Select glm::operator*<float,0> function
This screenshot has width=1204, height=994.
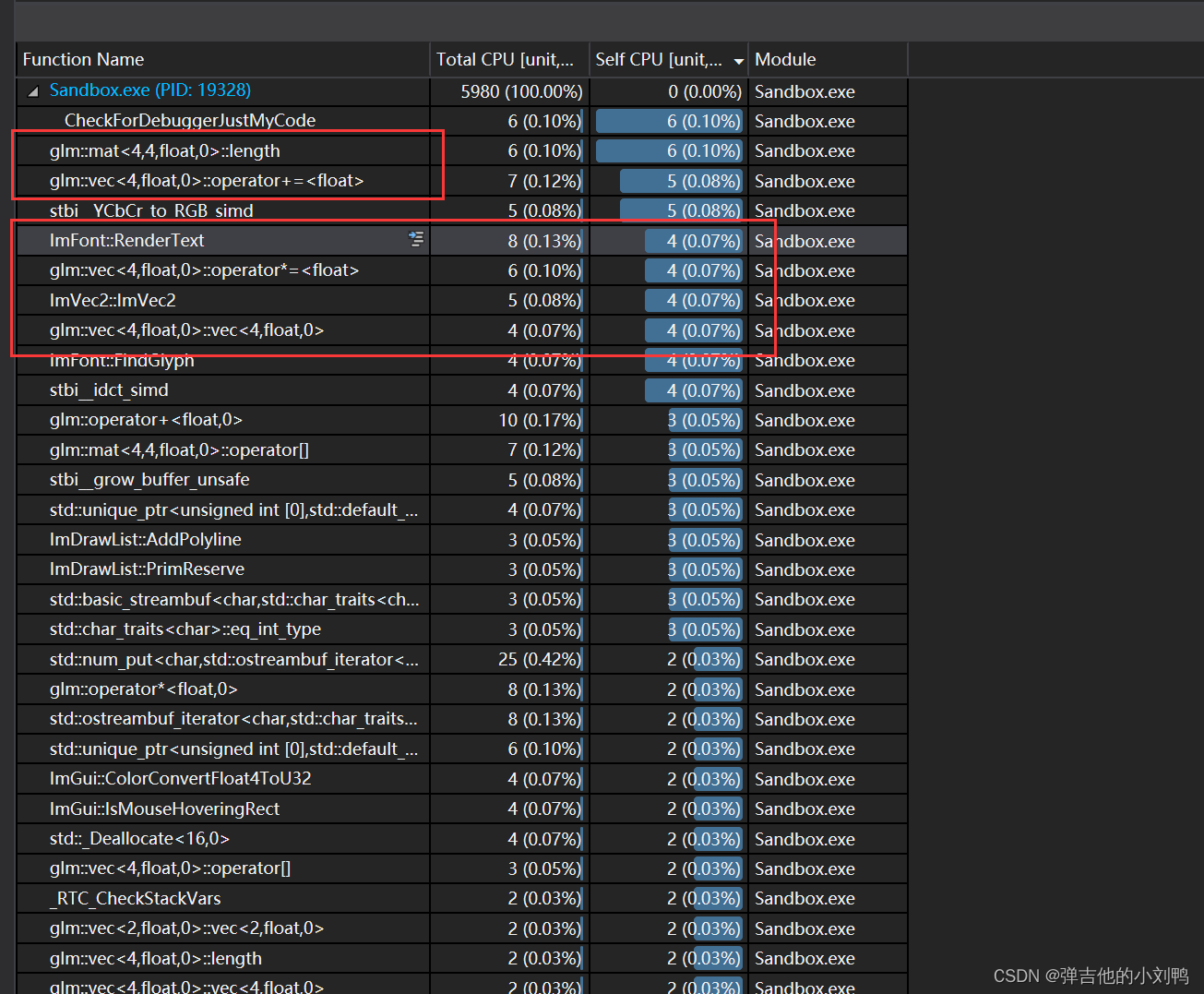[461, 689]
